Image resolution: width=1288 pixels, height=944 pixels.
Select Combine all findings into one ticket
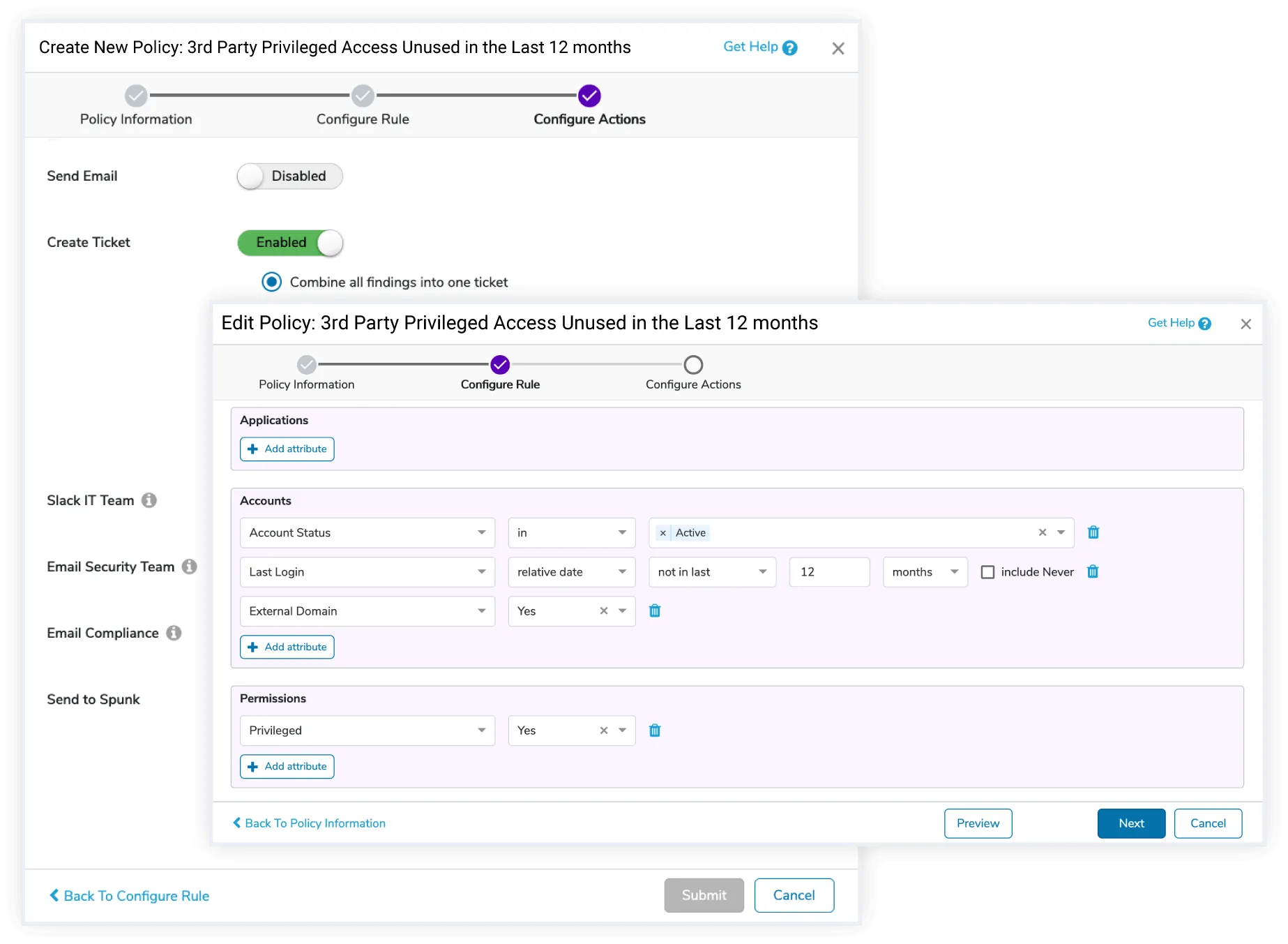pos(272,282)
